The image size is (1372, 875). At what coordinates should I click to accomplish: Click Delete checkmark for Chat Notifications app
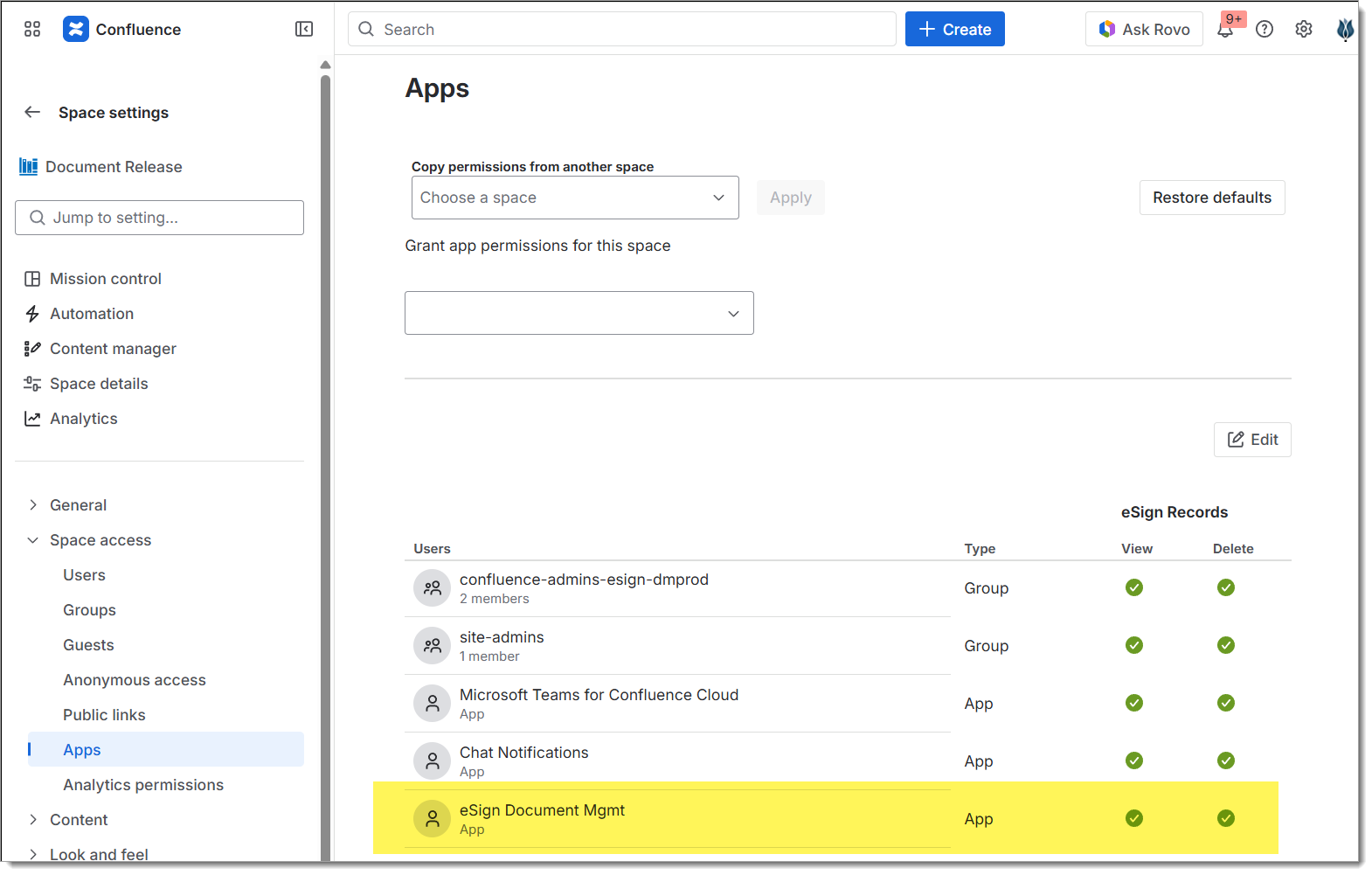(1225, 760)
